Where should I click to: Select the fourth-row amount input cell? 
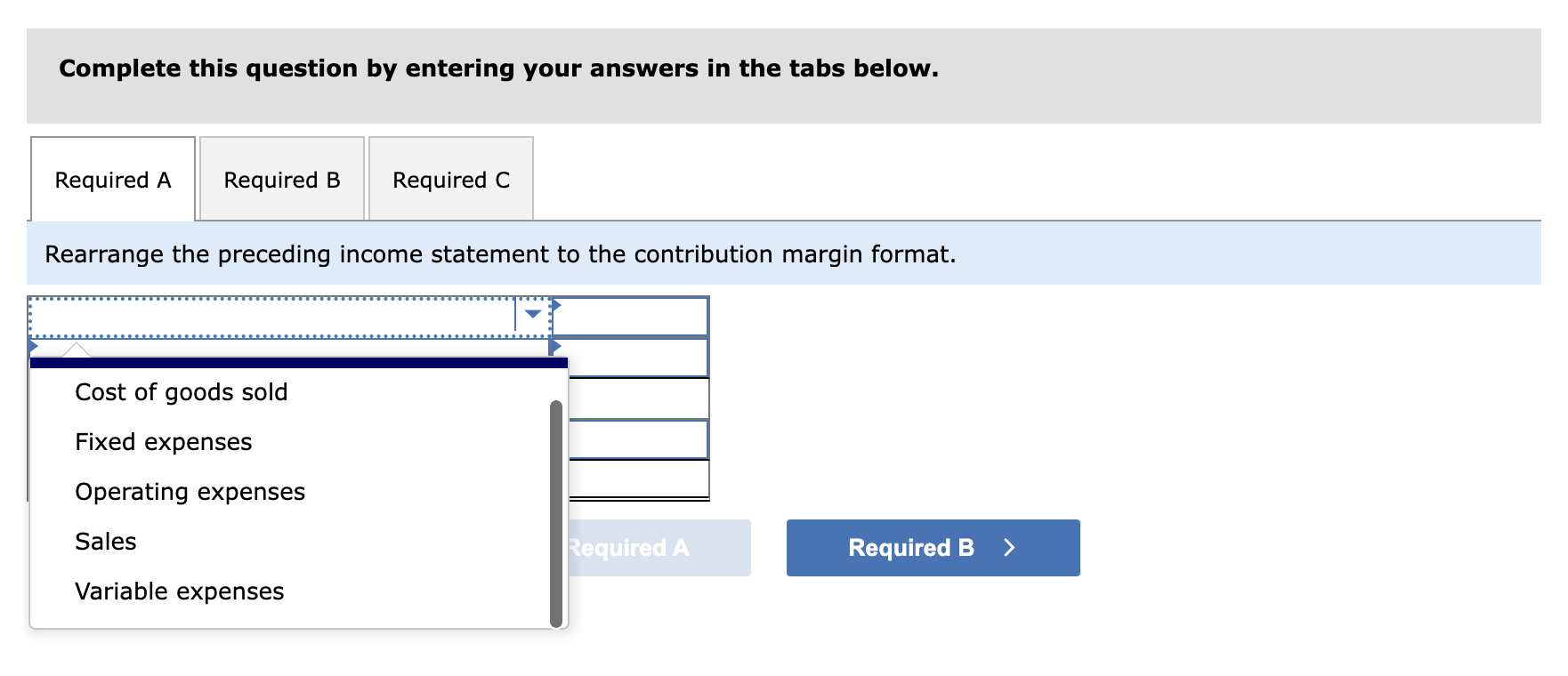(638, 439)
